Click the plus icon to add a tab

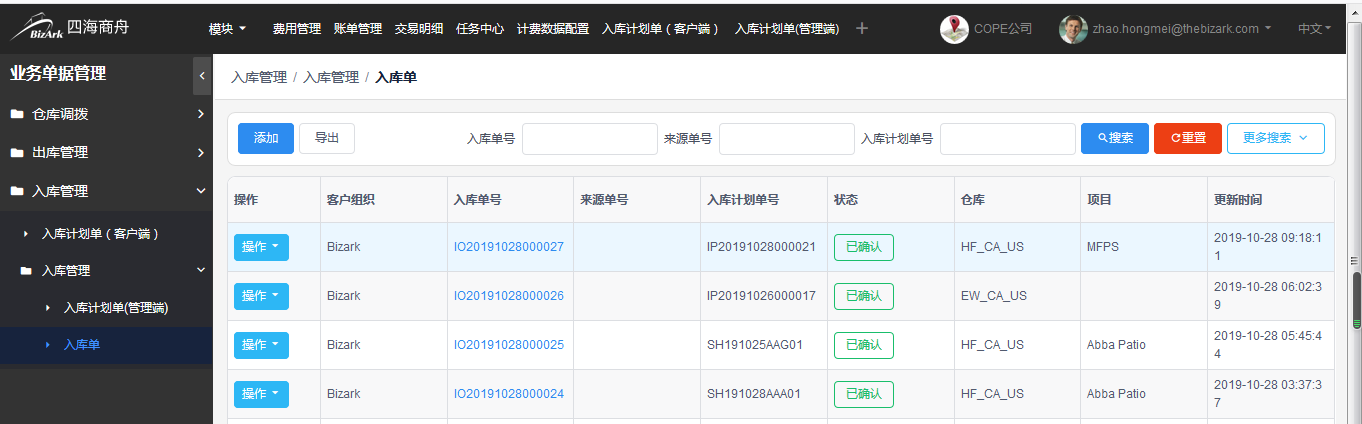862,28
